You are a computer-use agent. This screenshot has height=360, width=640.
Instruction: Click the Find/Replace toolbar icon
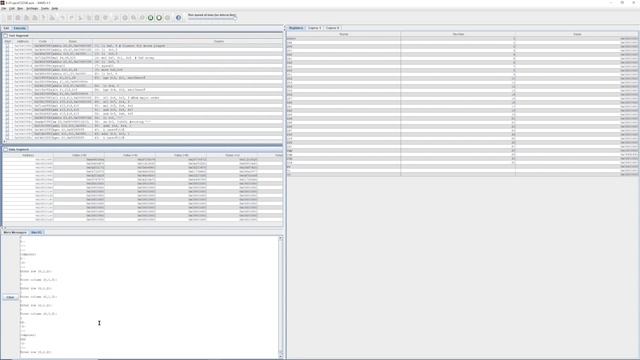click(x=105, y=18)
